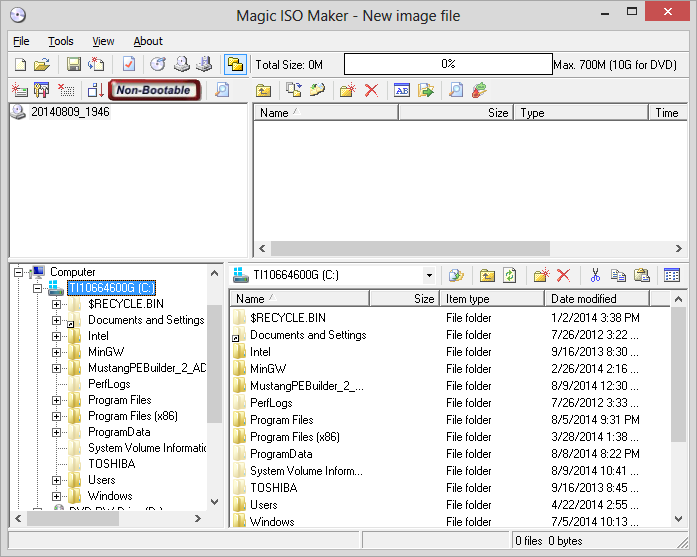Select the PerfLogs folder in the tree

click(109, 384)
